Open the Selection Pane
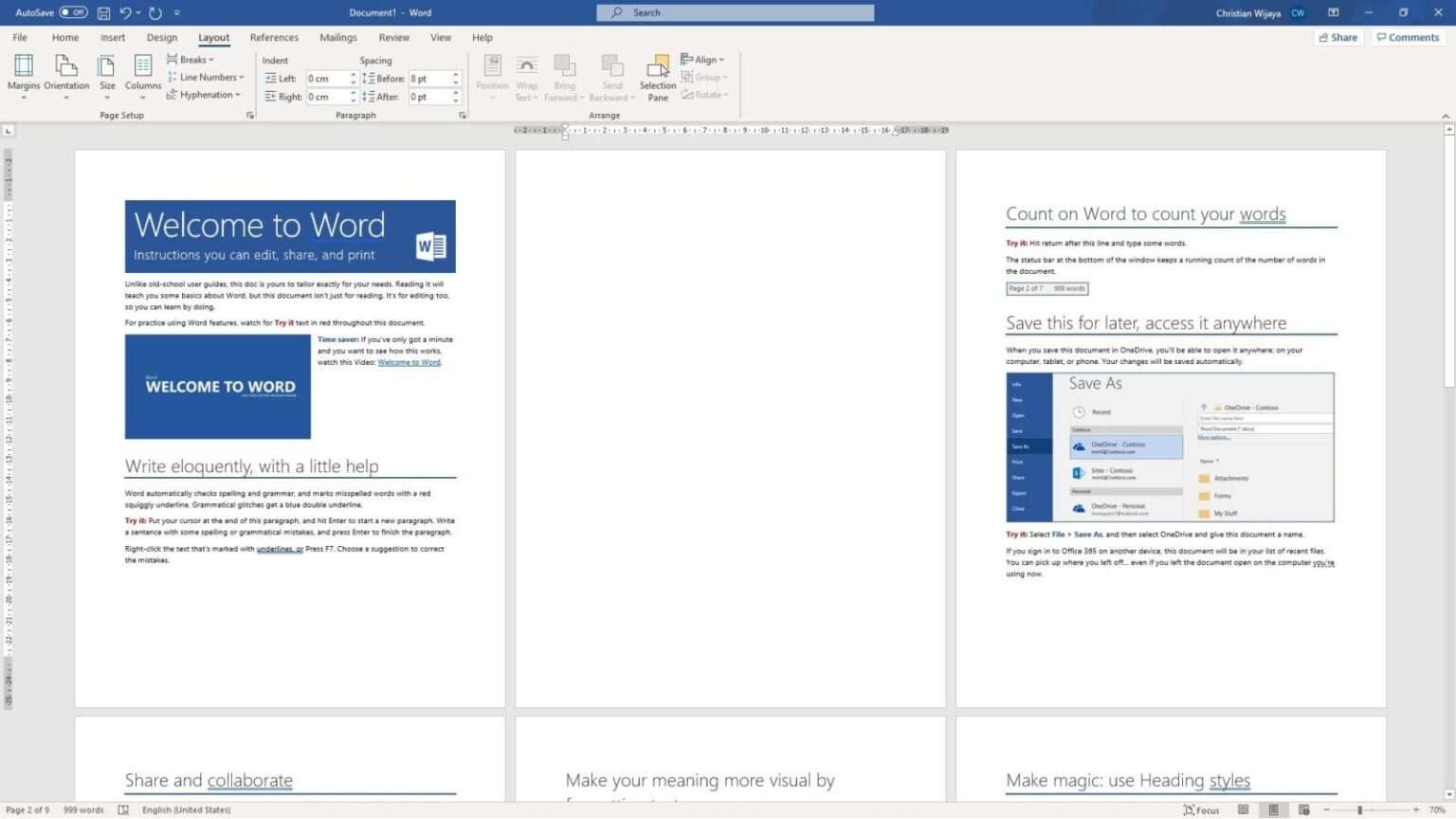Viewport: 1456px width, 819px height. pos(657,76)
